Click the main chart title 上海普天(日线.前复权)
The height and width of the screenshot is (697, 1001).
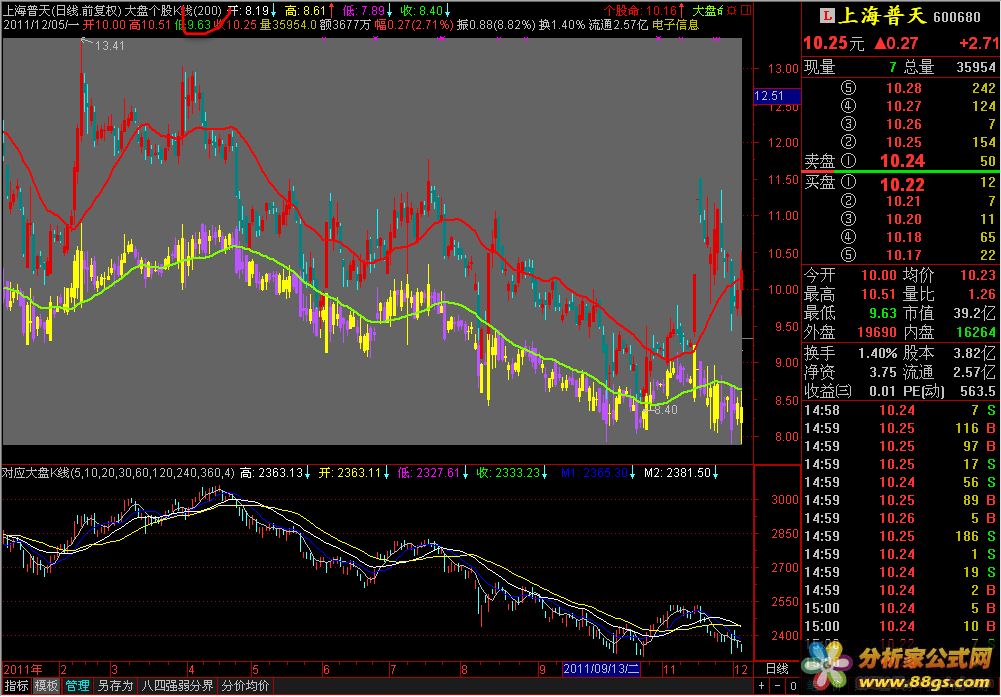click(62, 11)
